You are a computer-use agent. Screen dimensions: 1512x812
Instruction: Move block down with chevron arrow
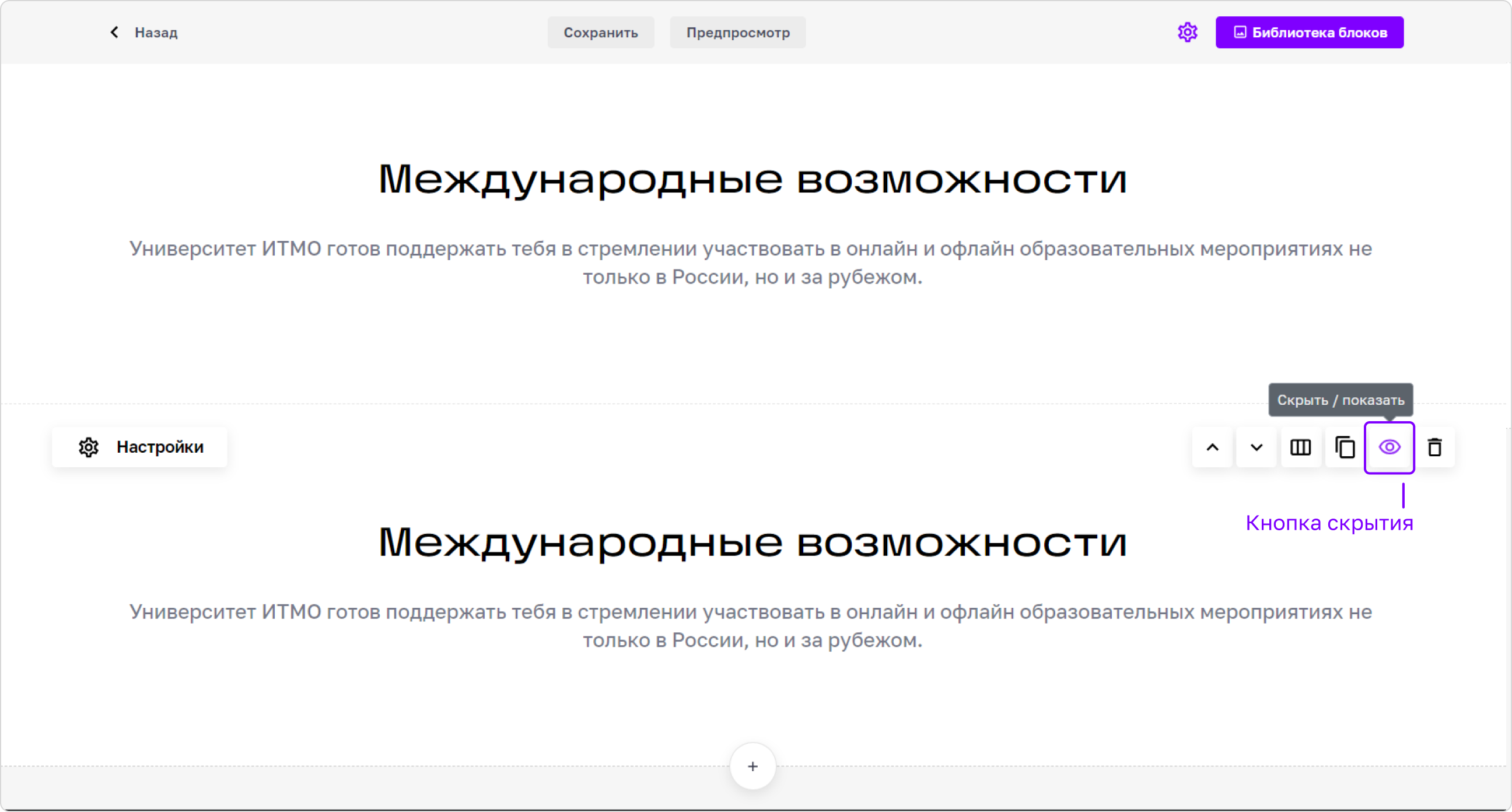pyautogui.click(x=1256, y=447)
